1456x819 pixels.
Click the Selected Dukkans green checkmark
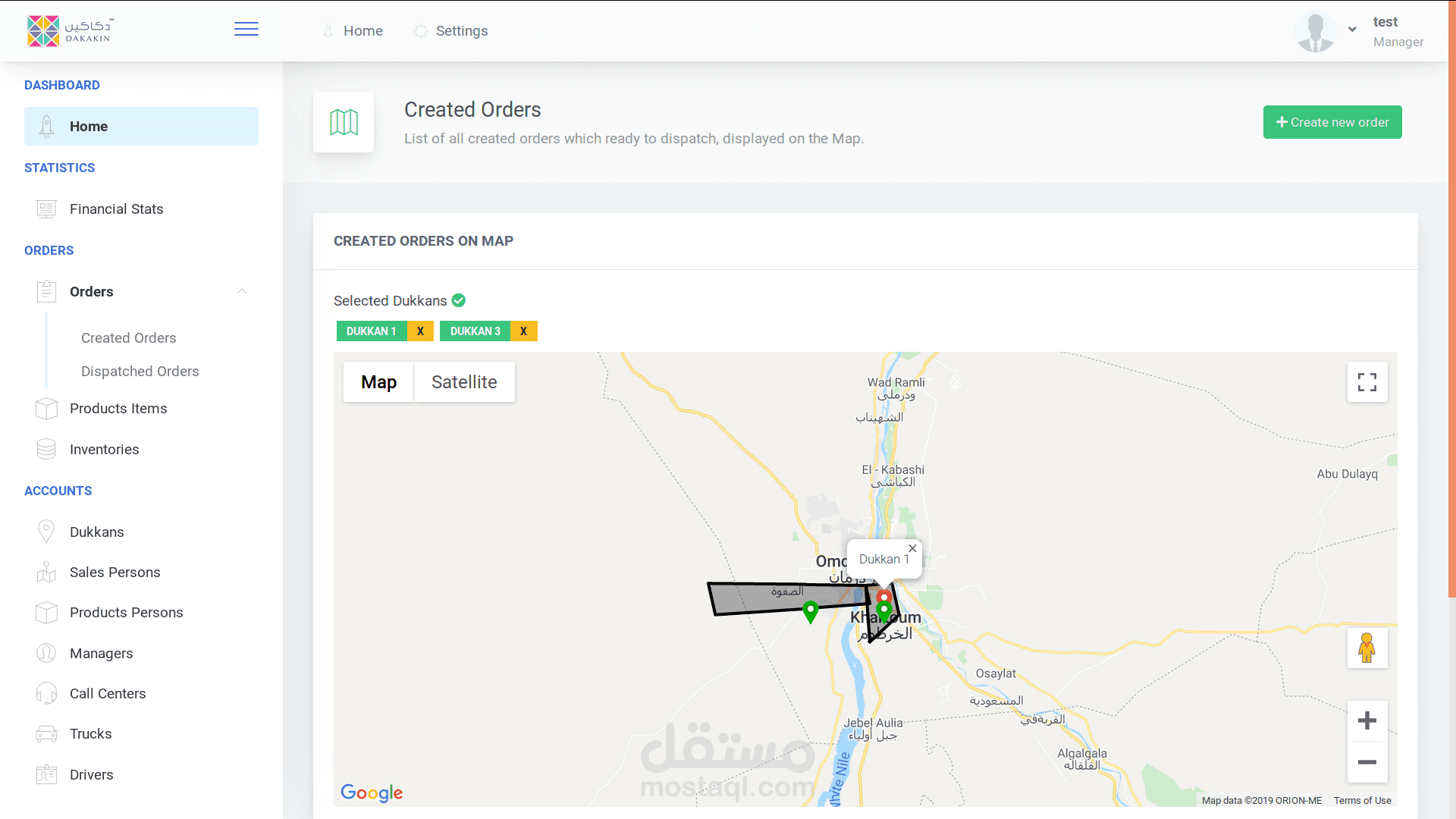tap(459, 300)
